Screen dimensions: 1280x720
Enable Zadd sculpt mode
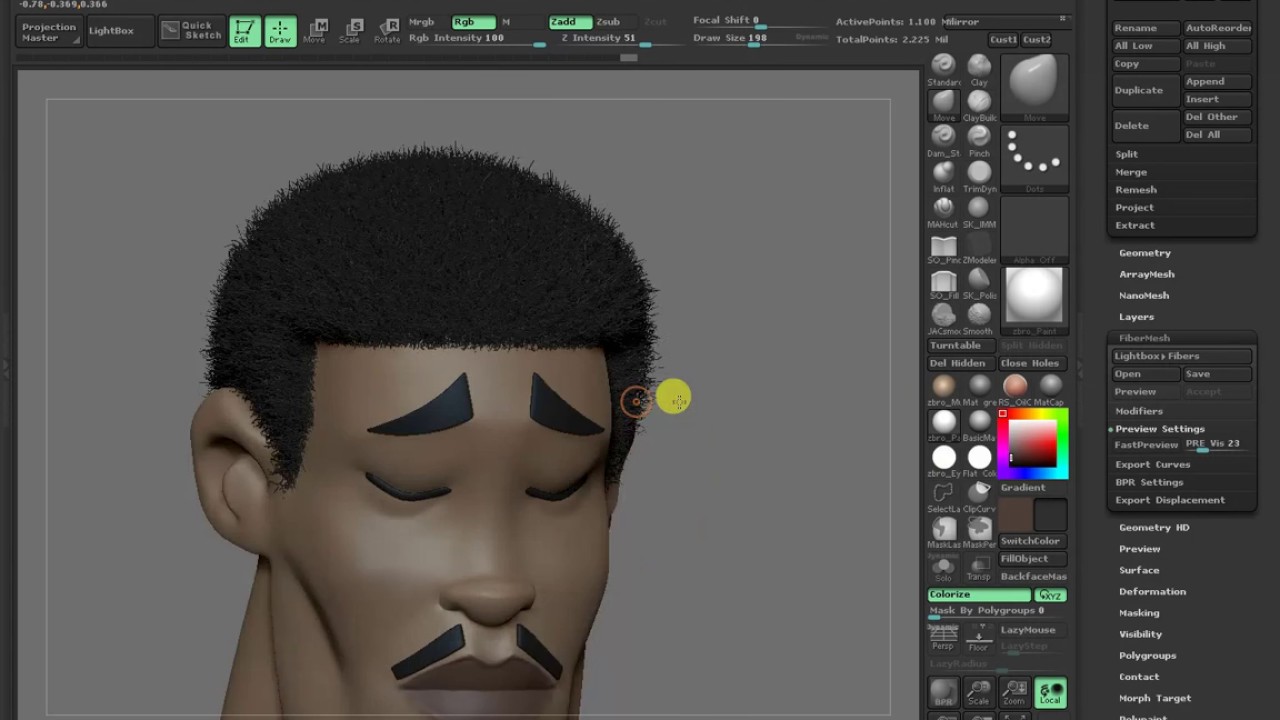pos(569,22)
